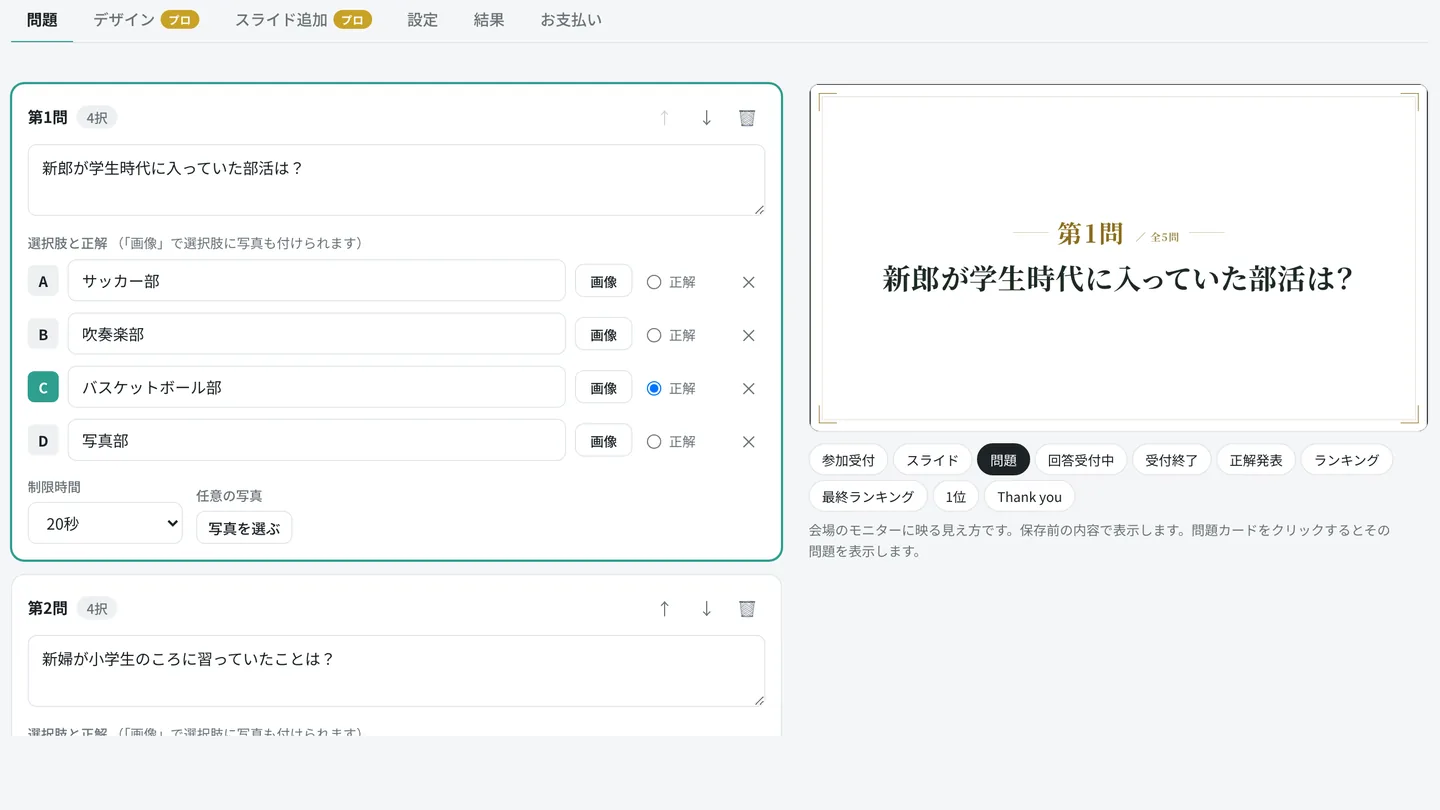
Task: Show the ランキング preview
Action: pyautogui.click(x=1347, y=460)
